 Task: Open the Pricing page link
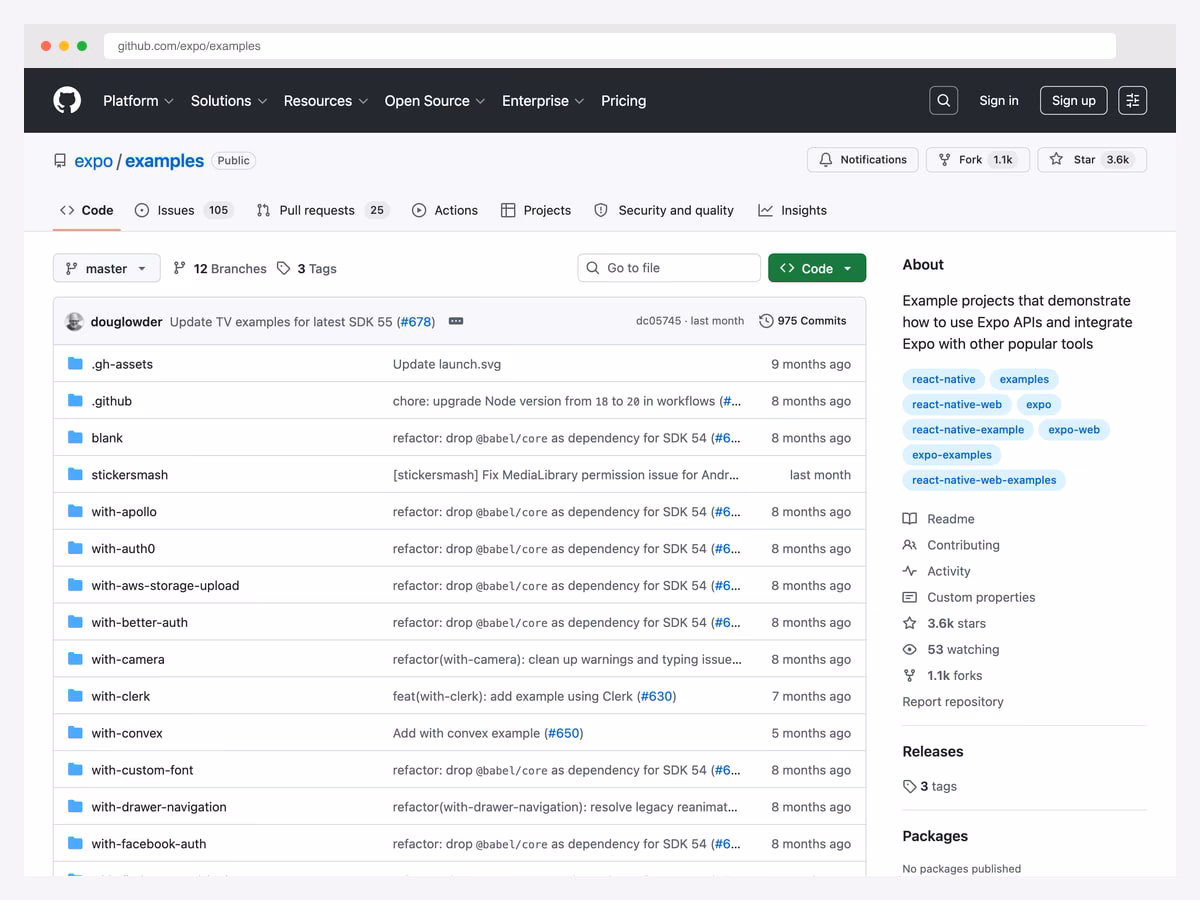click(623, 101)
